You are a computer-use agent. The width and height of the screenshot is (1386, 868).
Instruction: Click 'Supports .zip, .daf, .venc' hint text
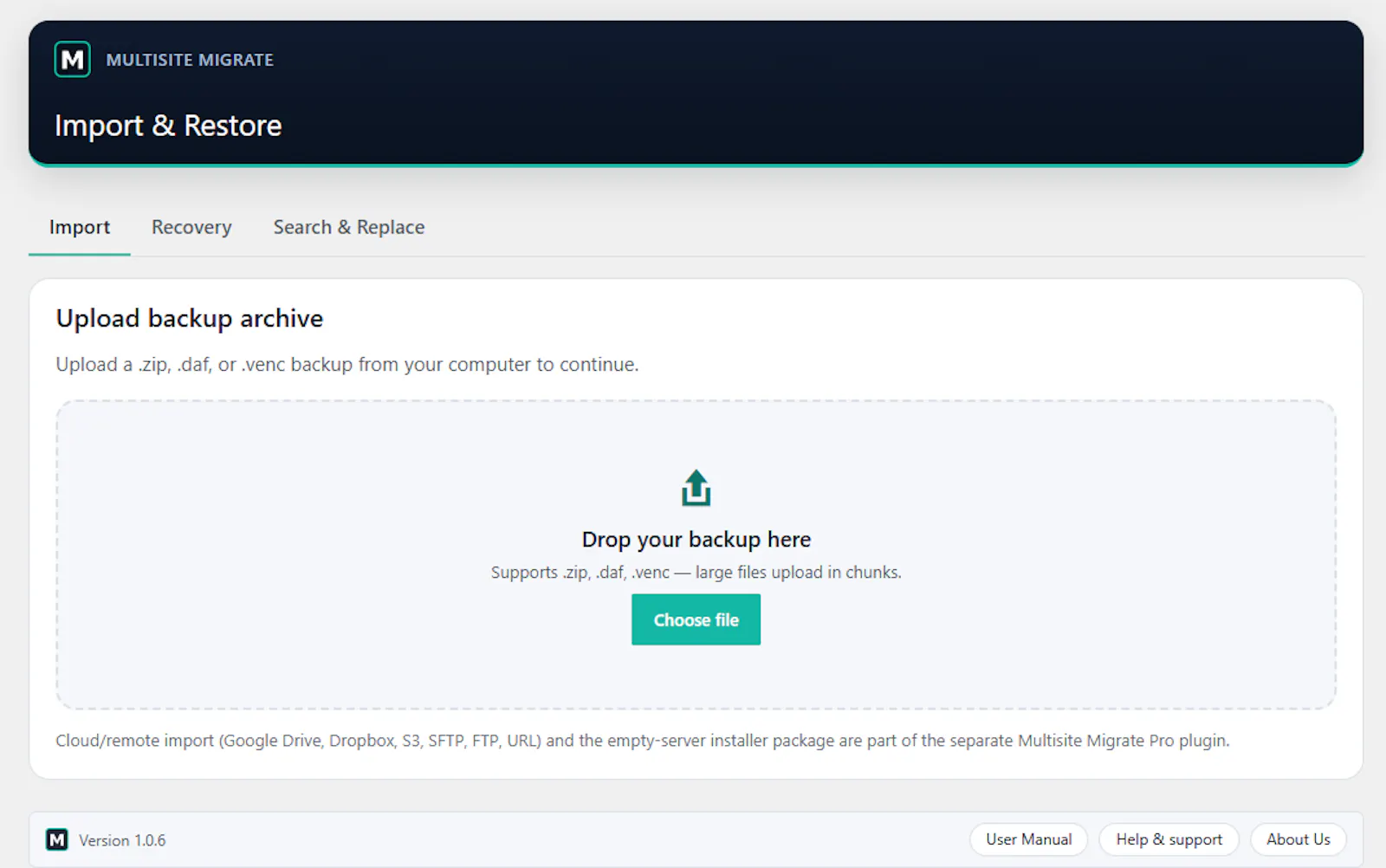click(x=696, y=573)
